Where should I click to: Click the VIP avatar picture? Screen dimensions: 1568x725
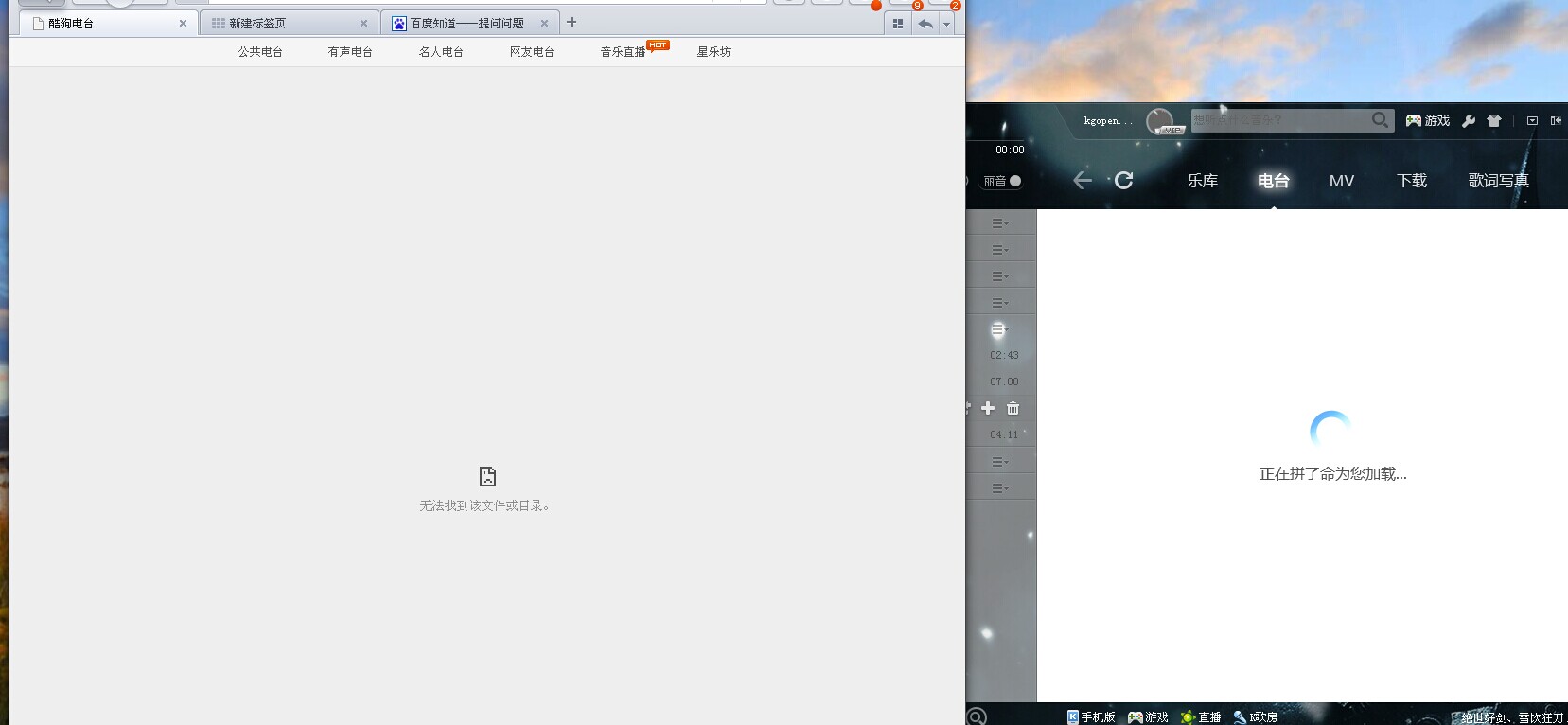click(x=1160, y=121)
